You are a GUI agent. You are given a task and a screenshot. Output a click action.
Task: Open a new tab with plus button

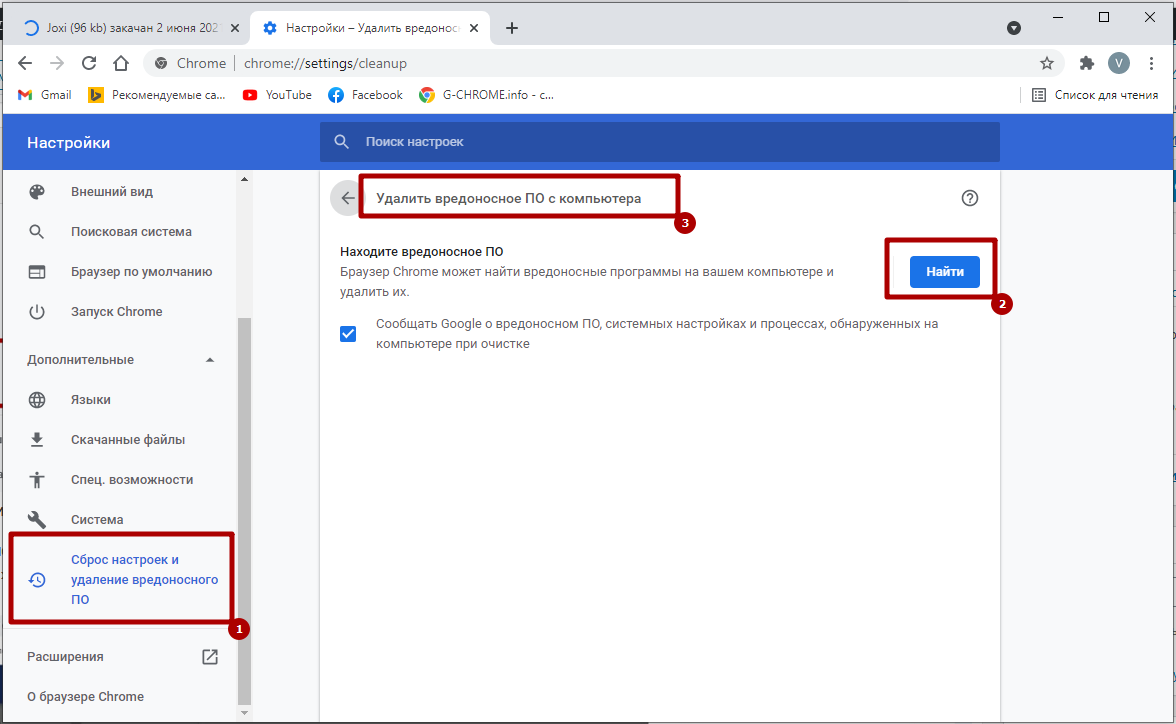tap(512, 28)
